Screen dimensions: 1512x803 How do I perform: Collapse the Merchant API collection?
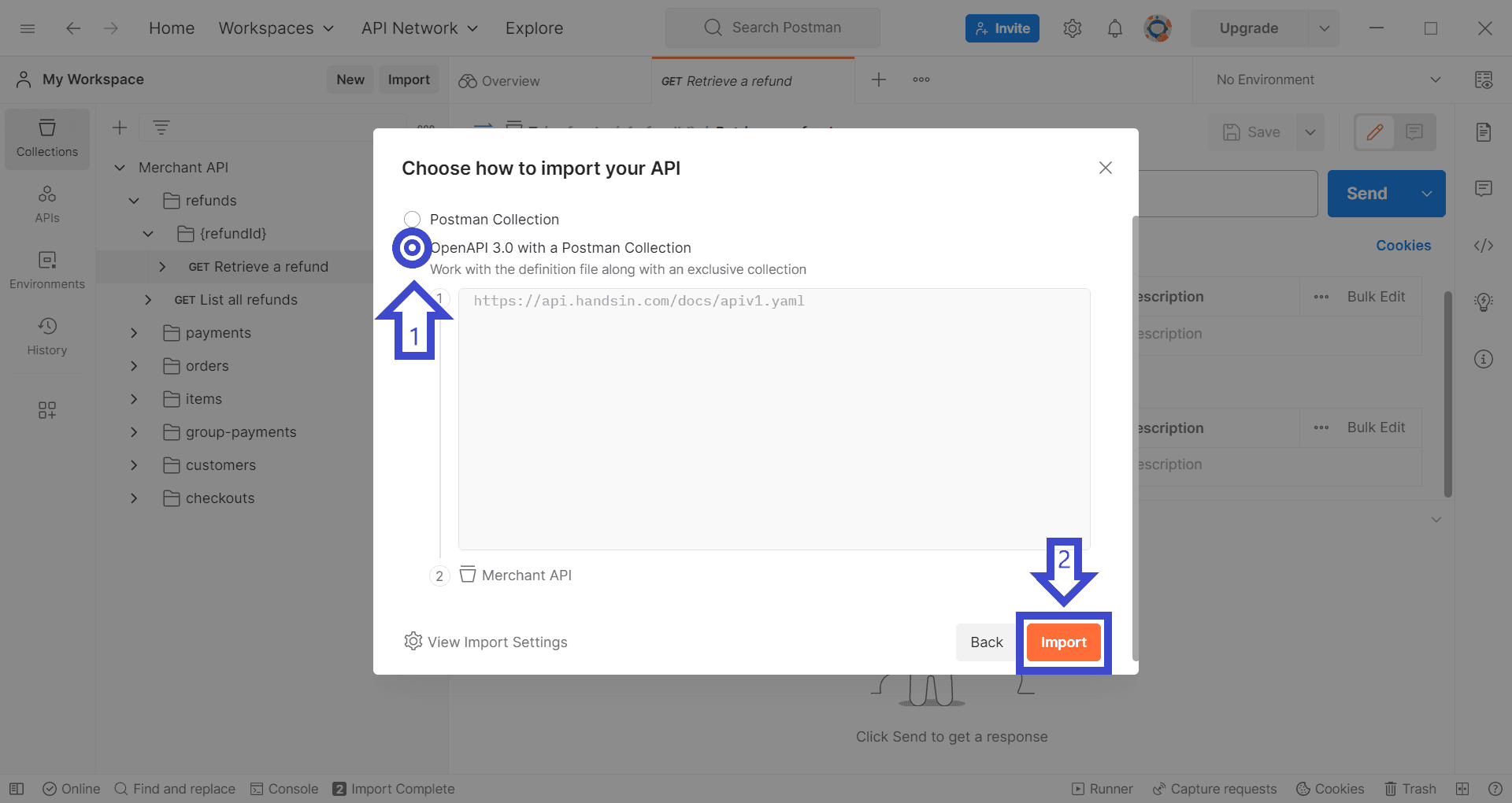[120, 168]
